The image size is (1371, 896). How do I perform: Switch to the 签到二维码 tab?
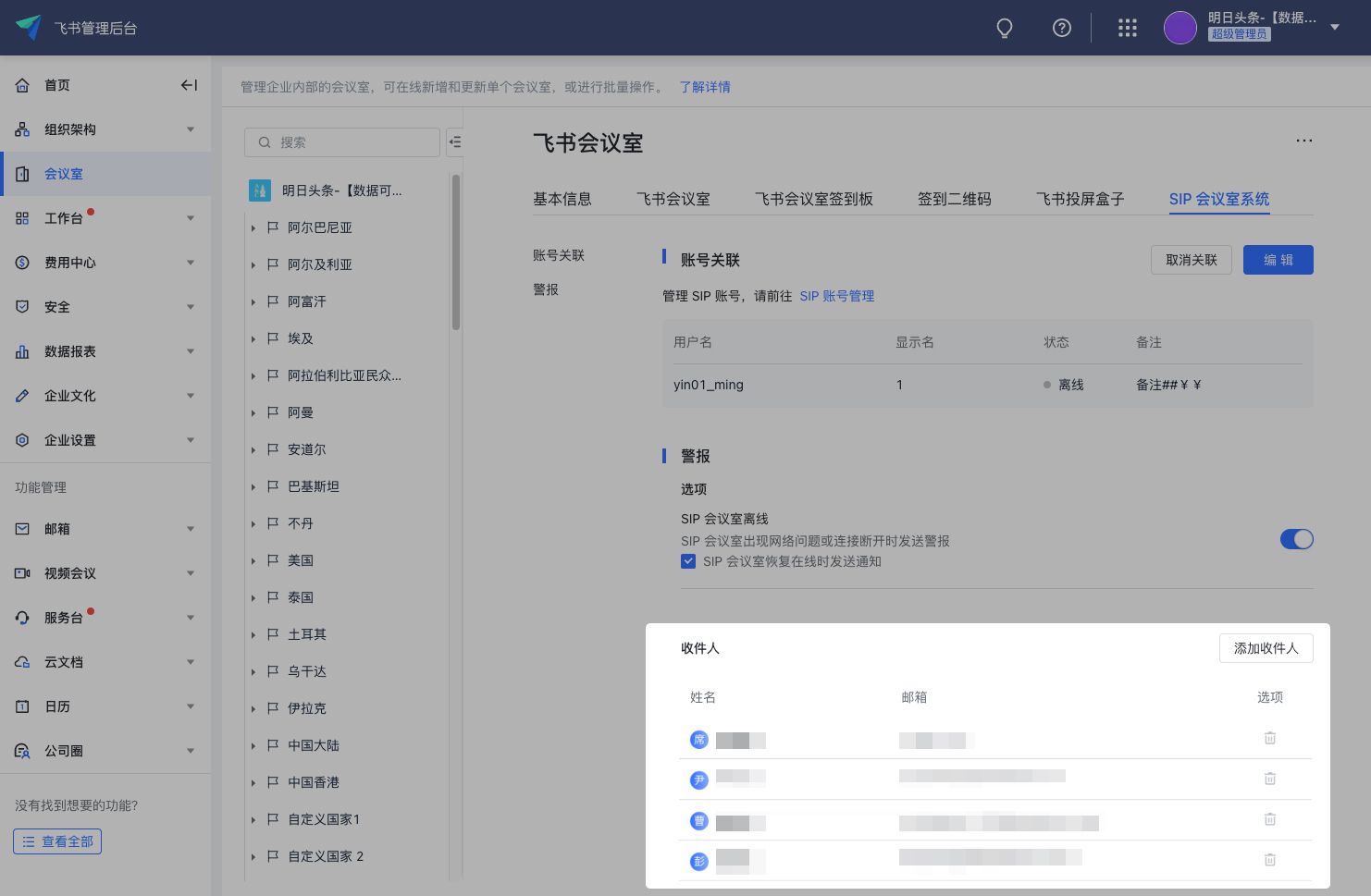955,199
